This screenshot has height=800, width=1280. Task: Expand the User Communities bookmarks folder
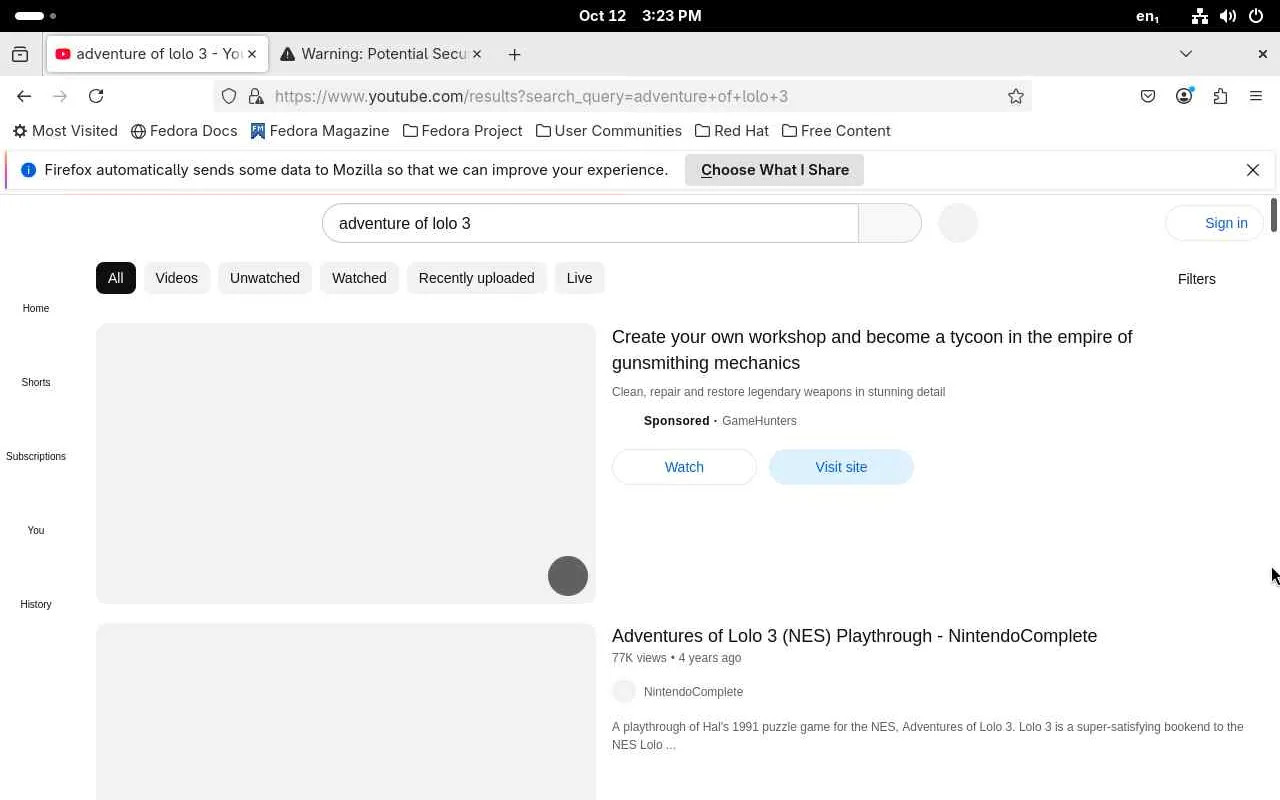tap(608, 131)
